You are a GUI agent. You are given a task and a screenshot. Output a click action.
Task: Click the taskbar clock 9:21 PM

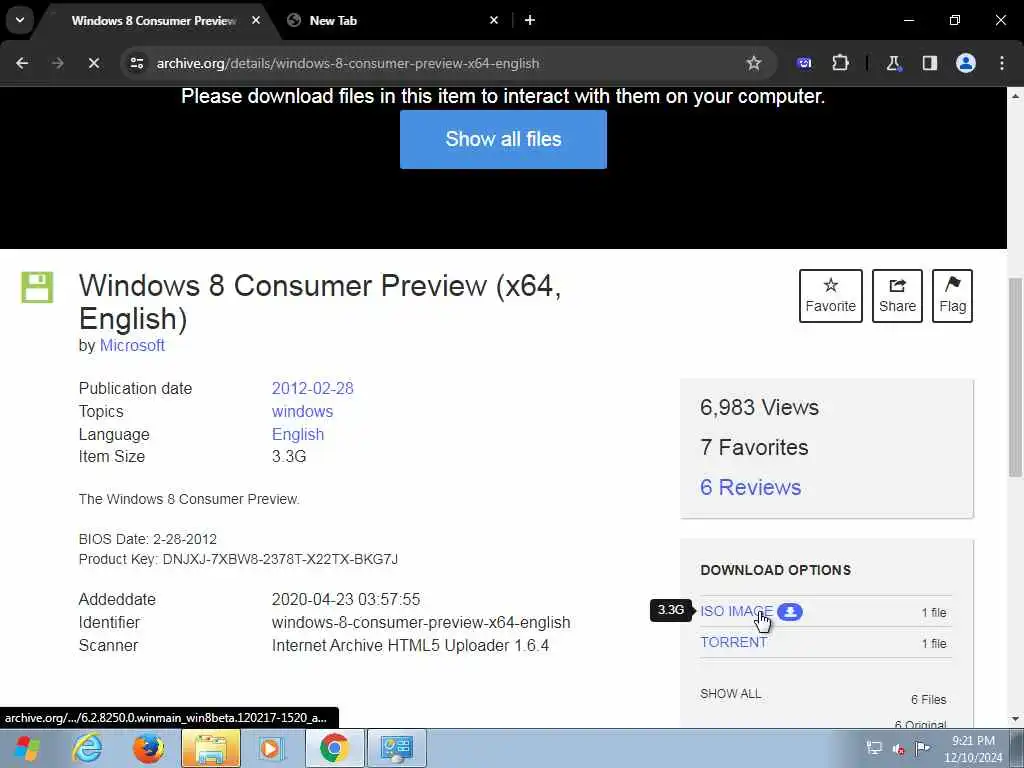pyautogui.click(x=973, y=741)
